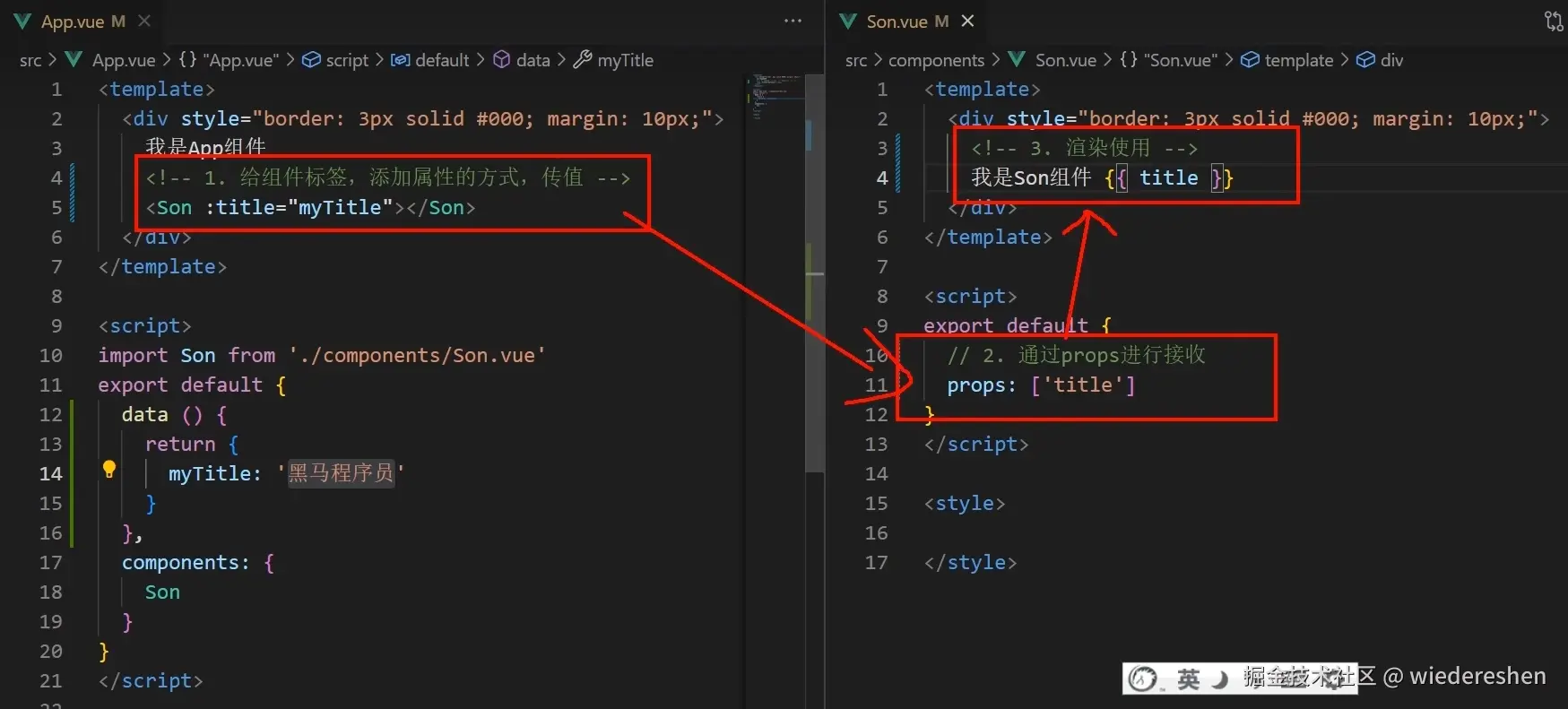Select 'src' in the App.vue breadcrumb
Image resolution: width=1568 pixels, height=709 pixels.
tap(30, 60)
